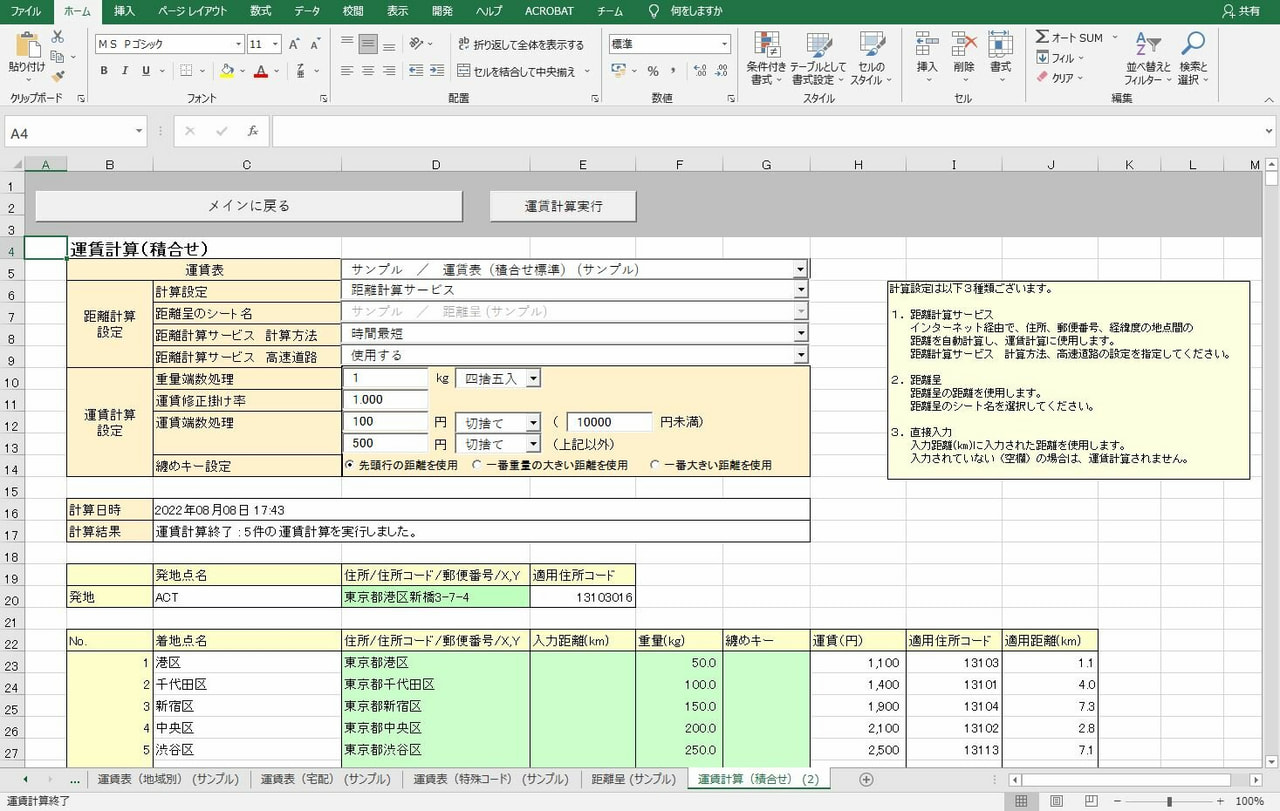Apply the percent style (%) number format
1280x811 pixels.
(x=653, y=72)
